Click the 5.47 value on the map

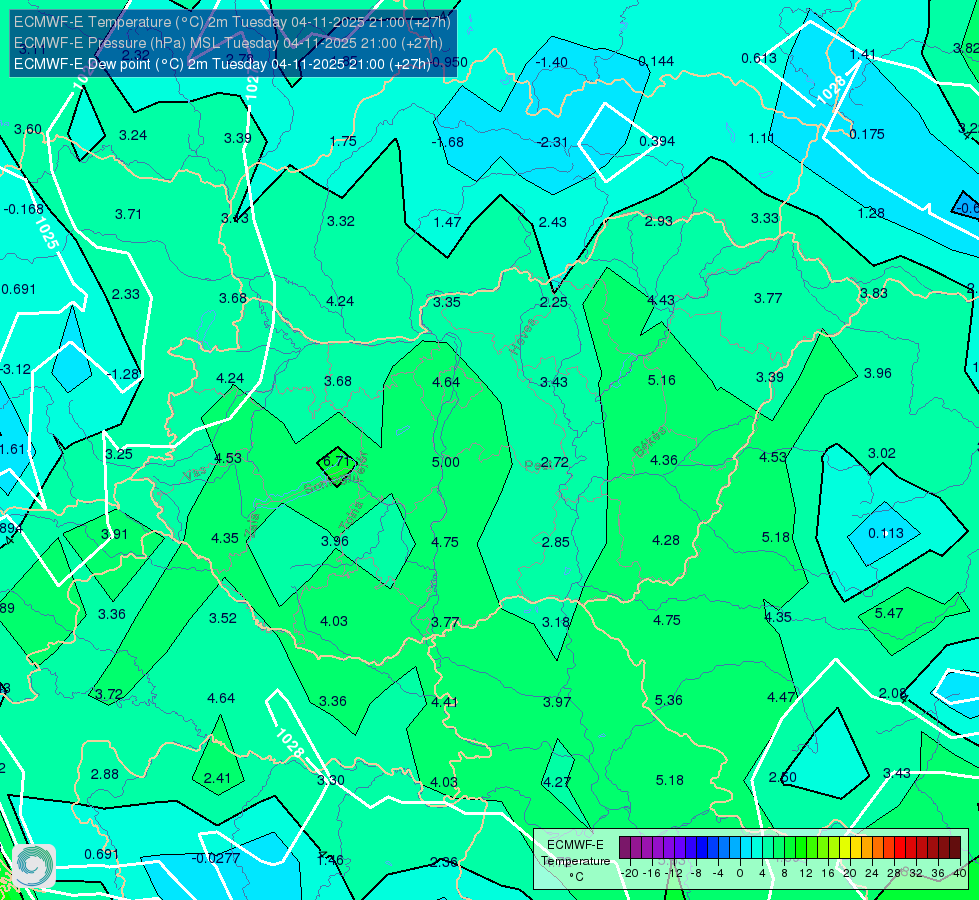(888, 613)
